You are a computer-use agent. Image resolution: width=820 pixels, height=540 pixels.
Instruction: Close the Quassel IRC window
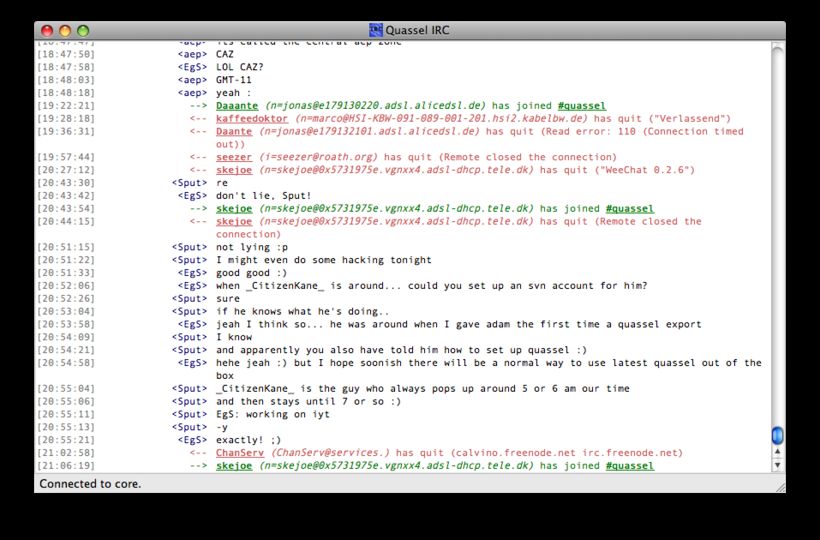pos(47,31)
